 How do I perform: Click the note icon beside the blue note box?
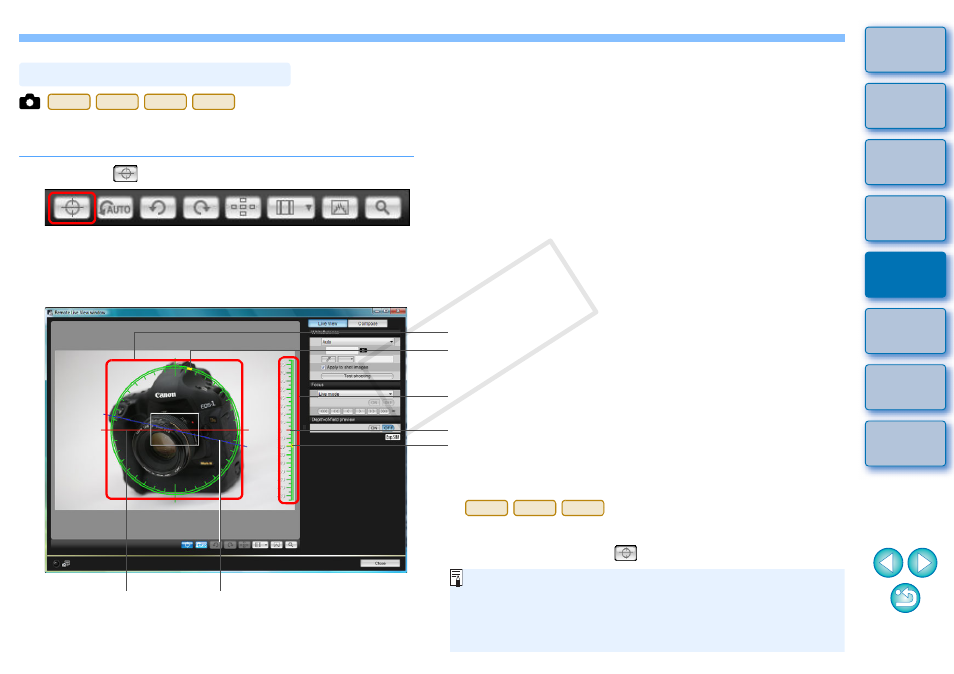(x=456, y=578)
